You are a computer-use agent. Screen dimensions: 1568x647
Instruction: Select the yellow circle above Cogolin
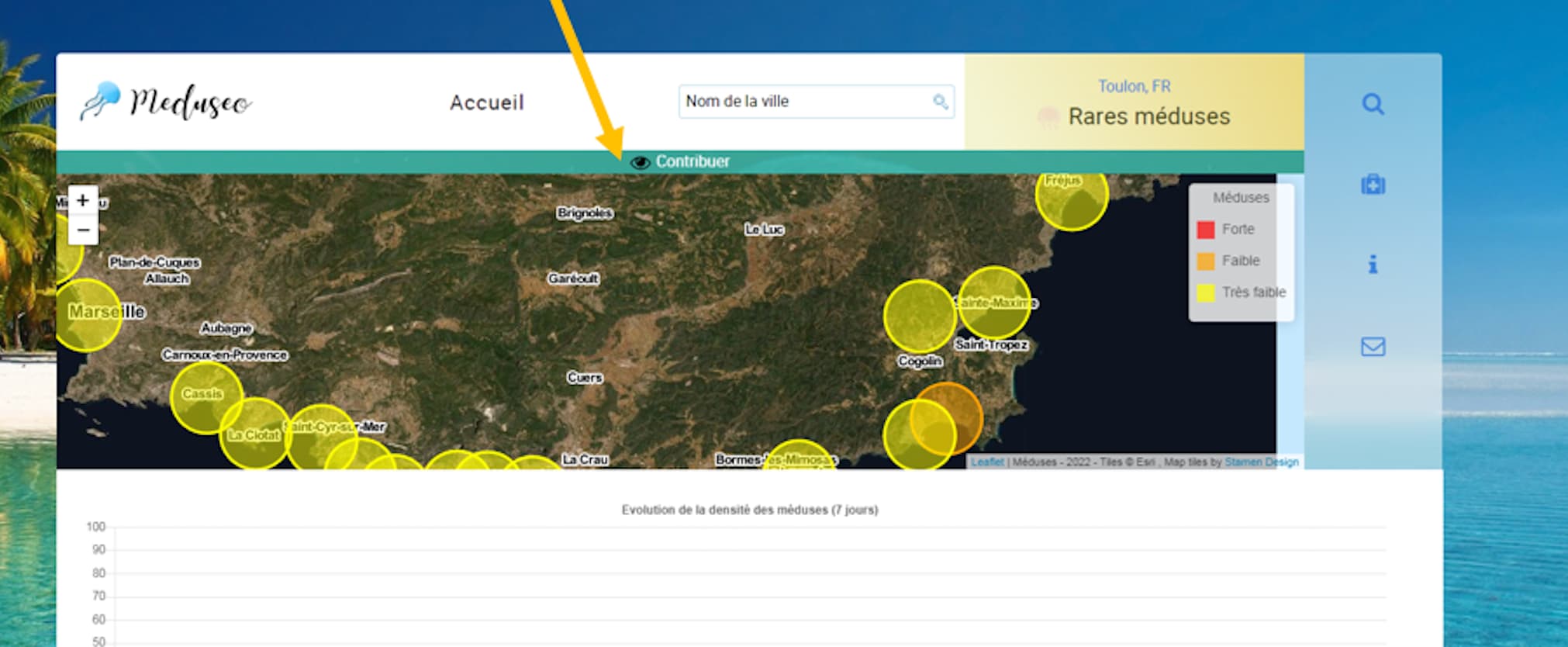coord(920,316)
